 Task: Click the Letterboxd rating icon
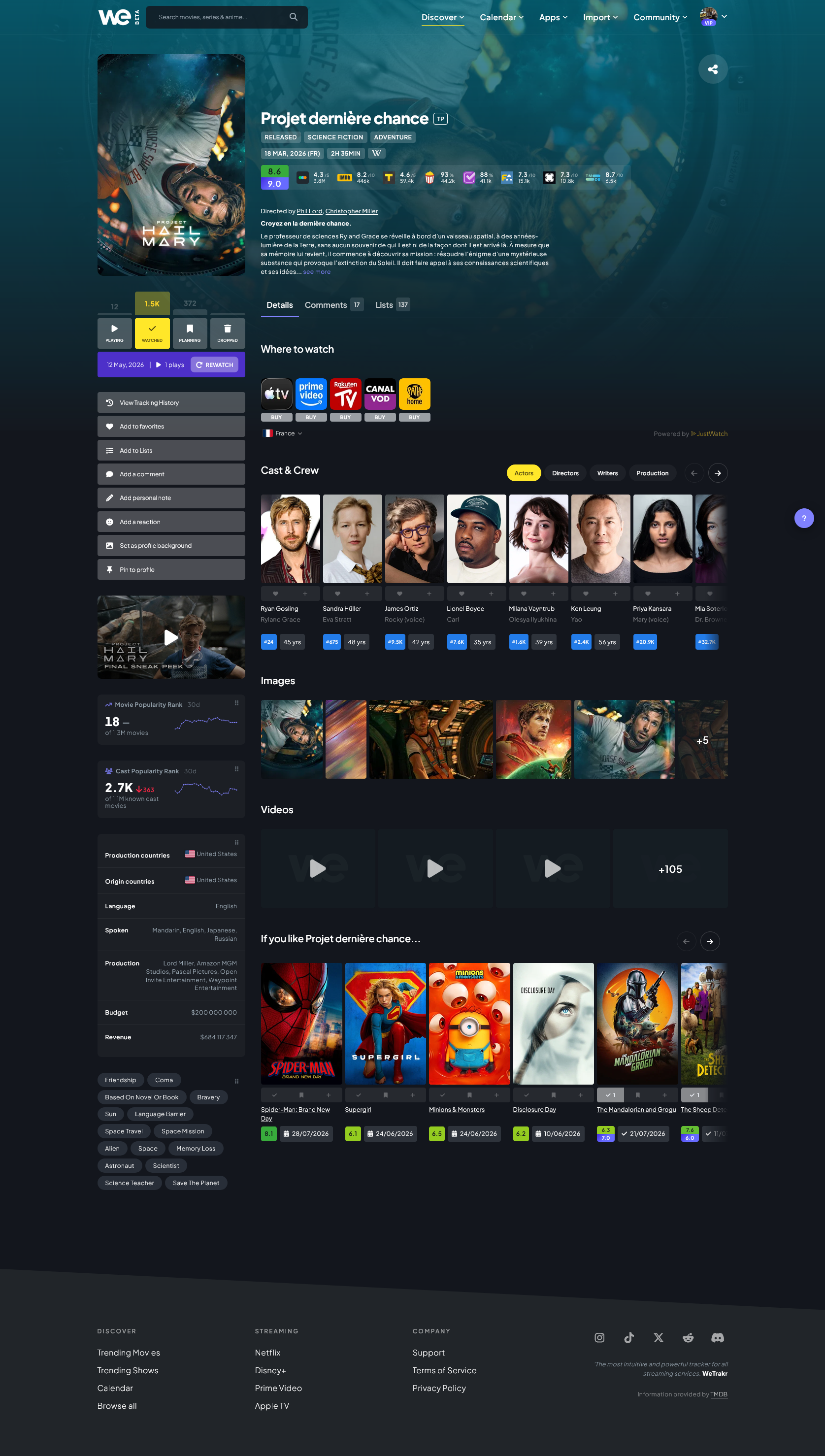[x=303, y=177]
